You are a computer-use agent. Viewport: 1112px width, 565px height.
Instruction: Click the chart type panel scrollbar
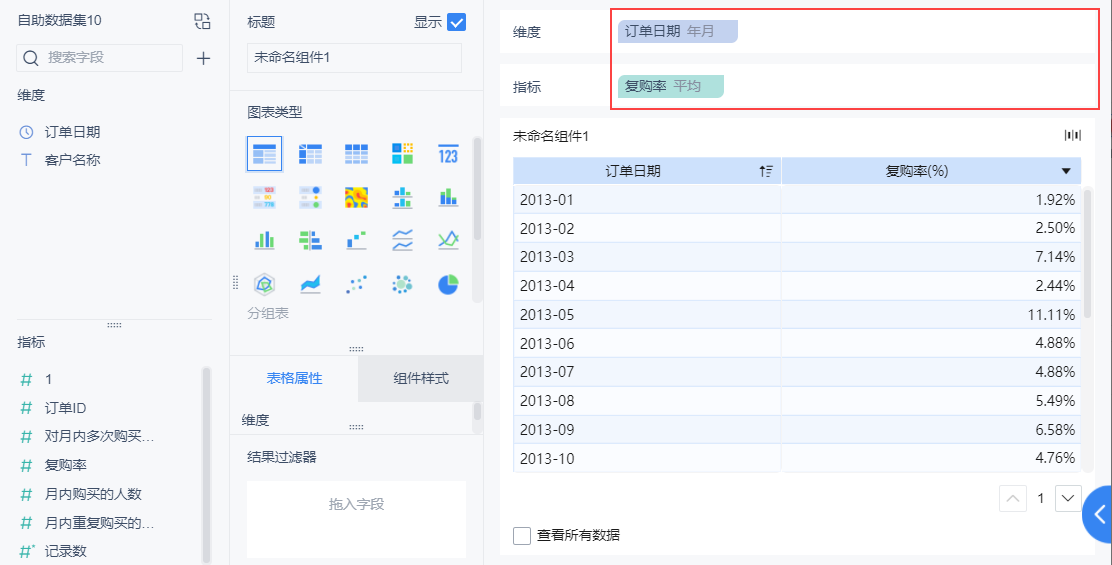click(x=477, y=188)
